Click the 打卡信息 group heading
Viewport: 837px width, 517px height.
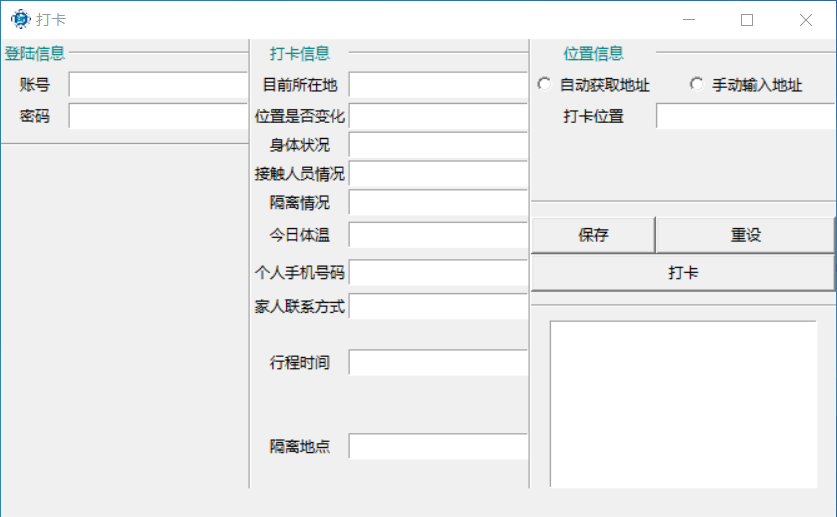click(x=299, y=53)
